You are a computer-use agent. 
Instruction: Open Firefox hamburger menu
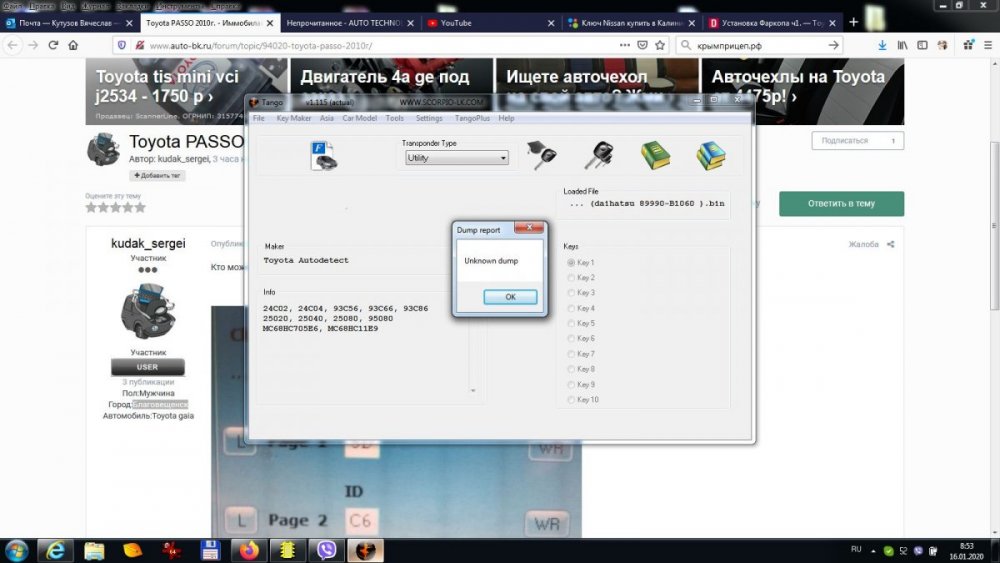[988, 45]
